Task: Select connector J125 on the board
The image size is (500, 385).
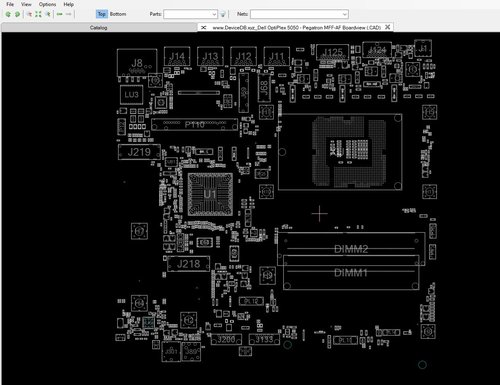Action: [x=333, y=53]
